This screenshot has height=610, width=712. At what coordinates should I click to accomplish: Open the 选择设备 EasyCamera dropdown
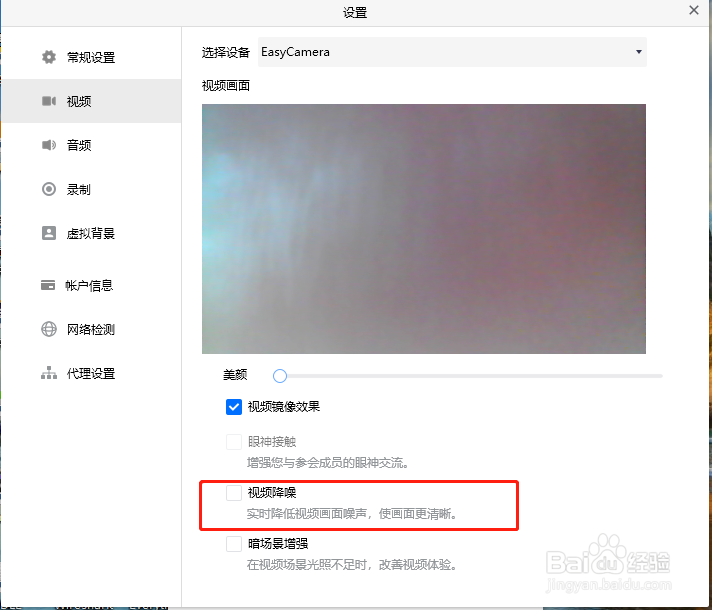pyautogui.click(x=452, y=52)
